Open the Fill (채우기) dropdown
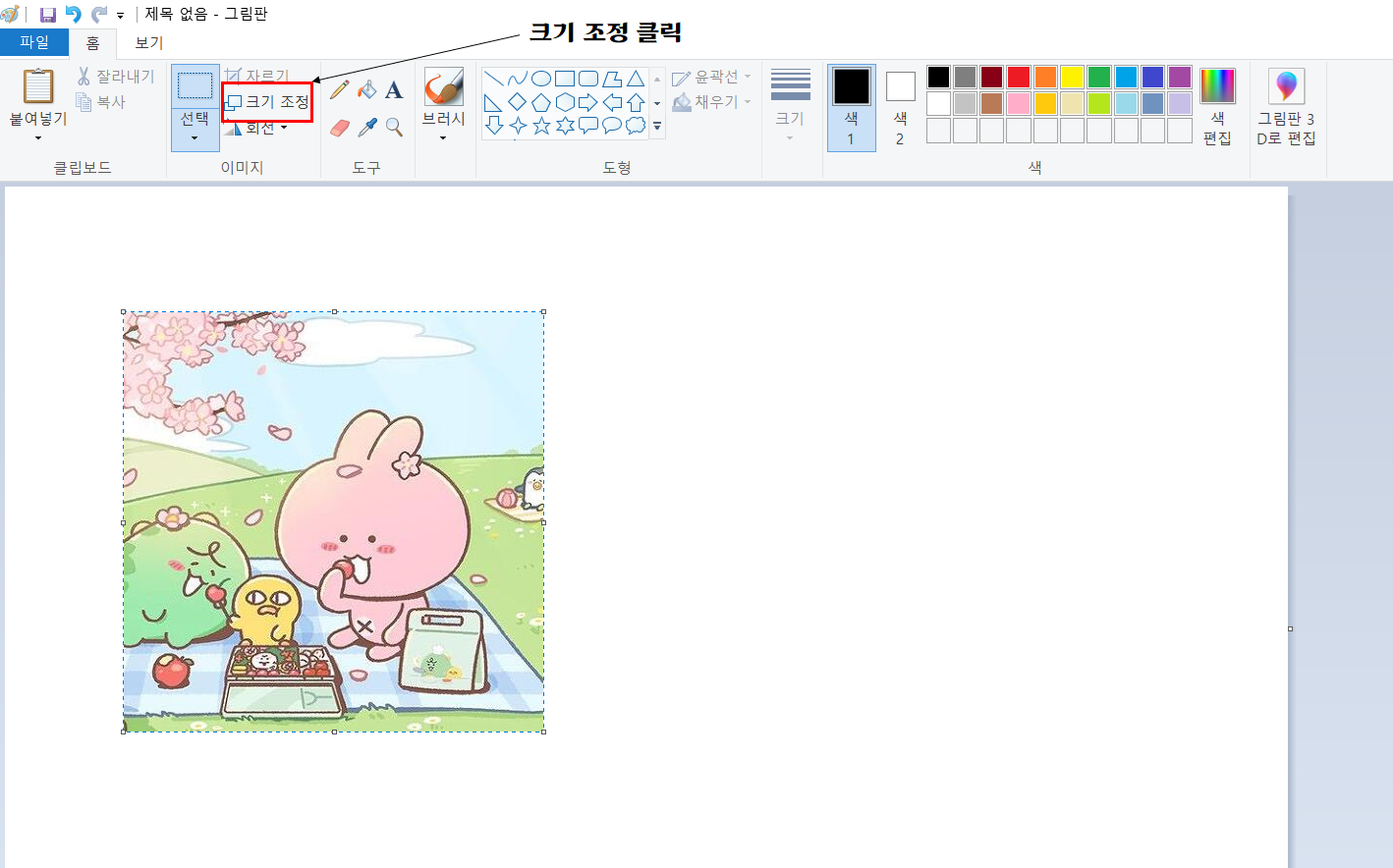1393x868 pixels. 713,101
